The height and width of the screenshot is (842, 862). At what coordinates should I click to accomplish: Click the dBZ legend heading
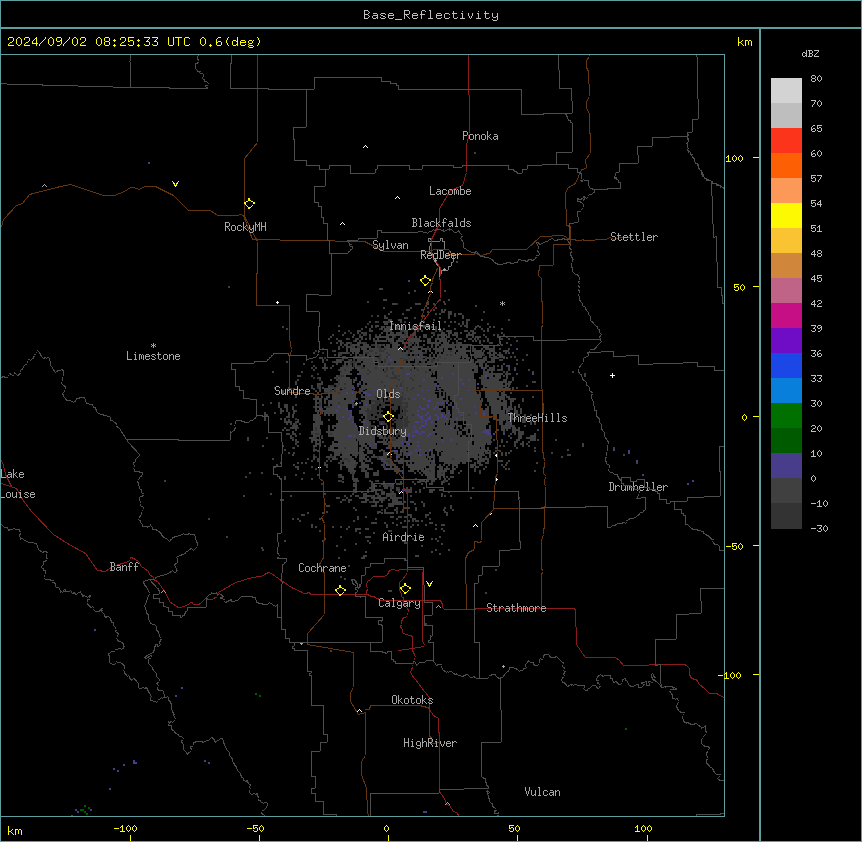[810, 53]
